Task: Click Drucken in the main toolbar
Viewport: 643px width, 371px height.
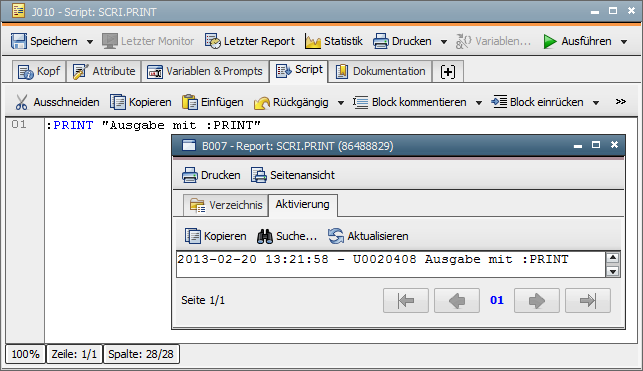Action: (x=402, y=41)
